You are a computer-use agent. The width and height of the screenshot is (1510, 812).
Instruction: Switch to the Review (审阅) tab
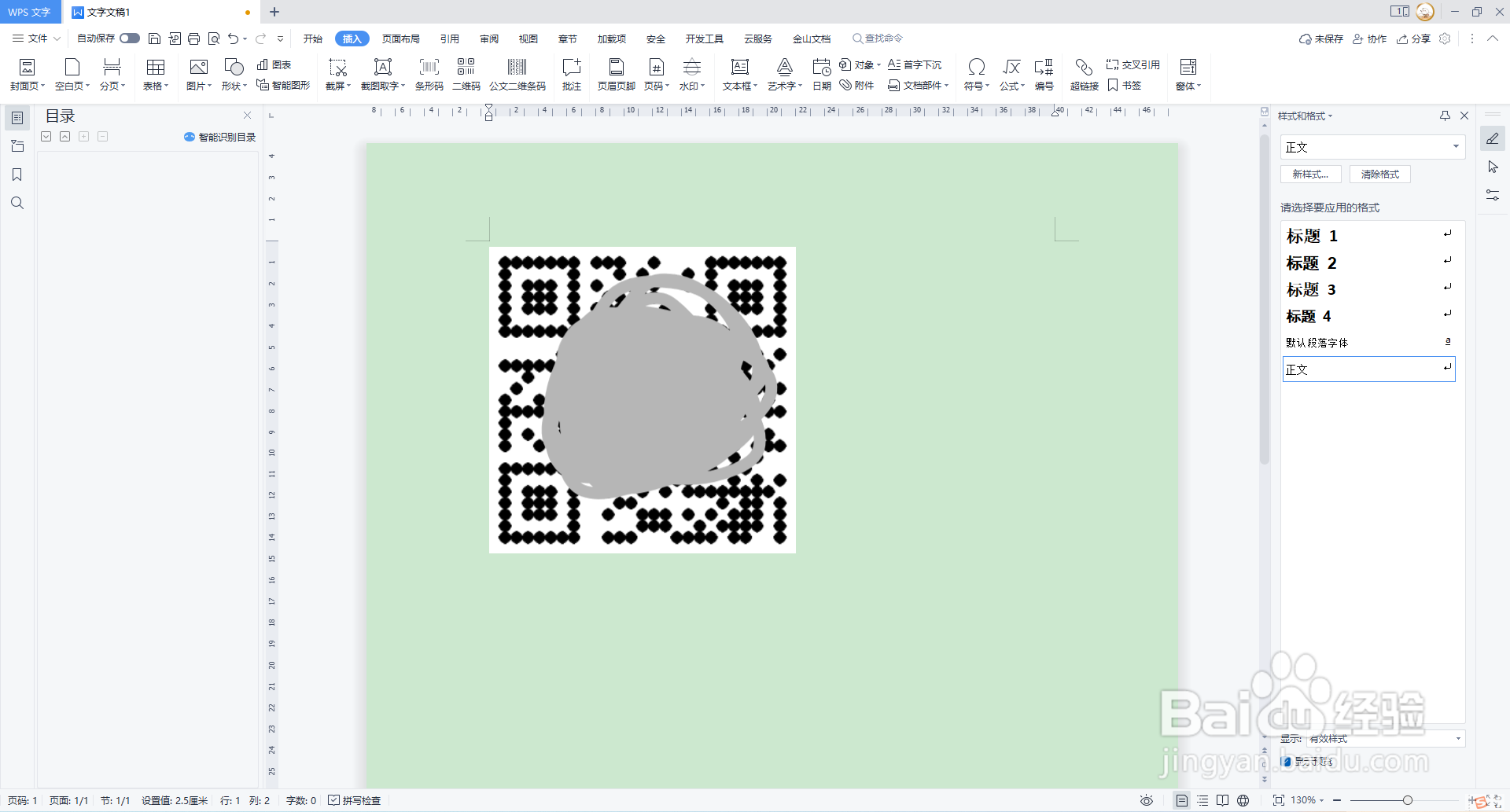tap(489, 39)
